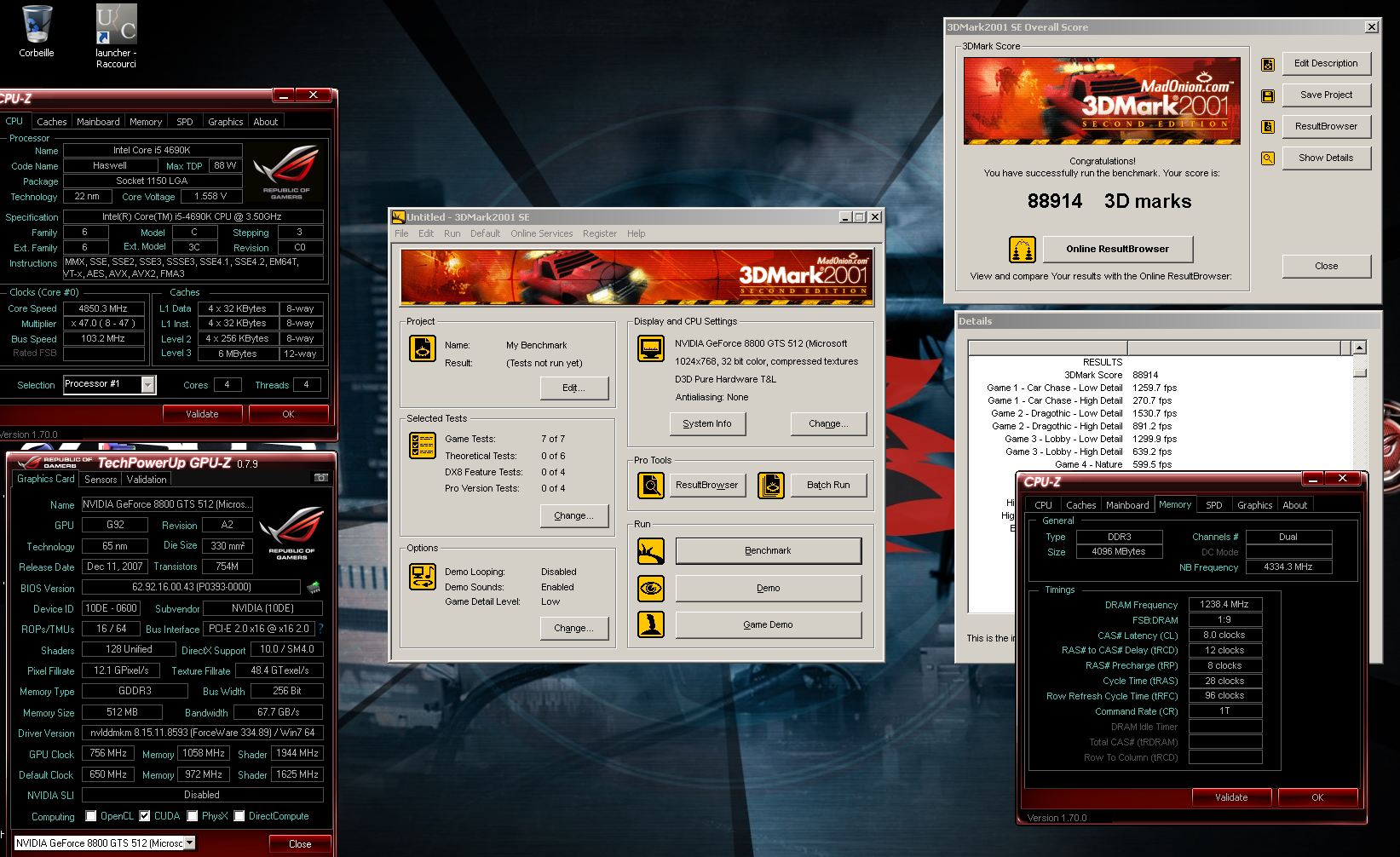Click the ResultBrowser magnifier icon in Pro Tools
Image resolution: width=1400 pixels, height=857 pixels.
pos(651,486)
